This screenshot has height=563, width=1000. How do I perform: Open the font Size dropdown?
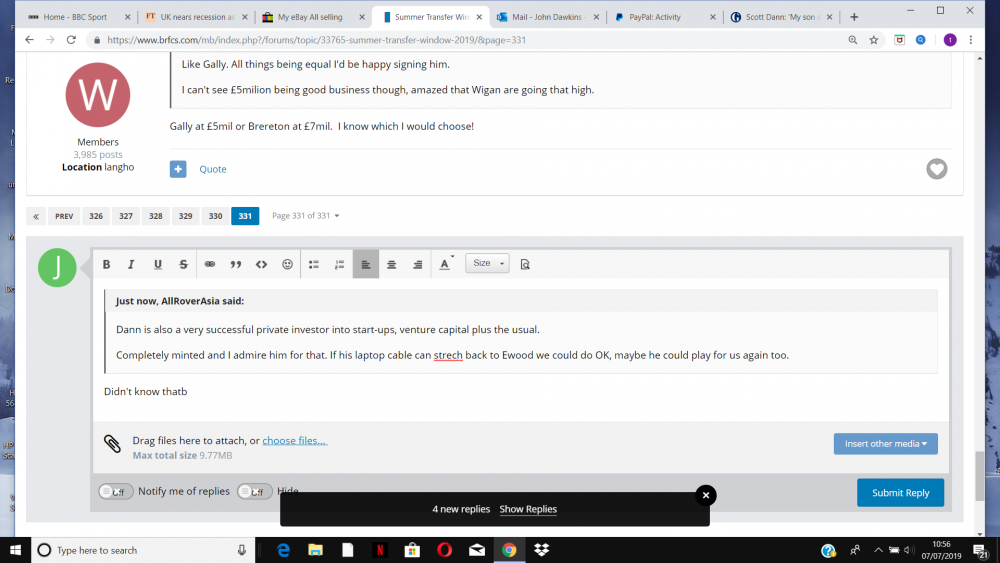[x=489, y=263]
